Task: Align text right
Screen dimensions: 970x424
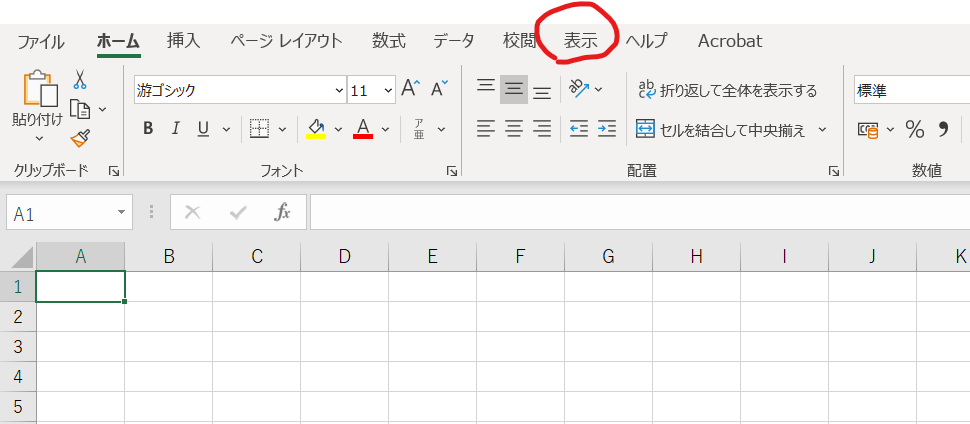Action: (542, 129)
